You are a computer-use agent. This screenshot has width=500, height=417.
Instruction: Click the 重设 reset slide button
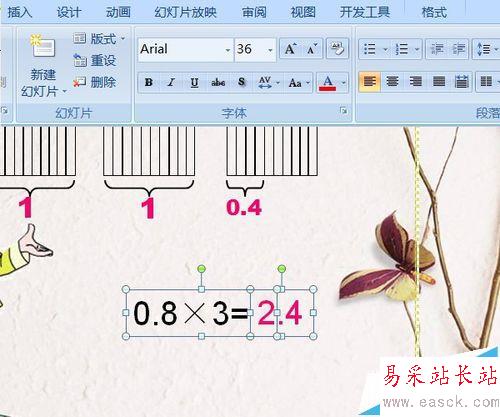coord(95,61)
